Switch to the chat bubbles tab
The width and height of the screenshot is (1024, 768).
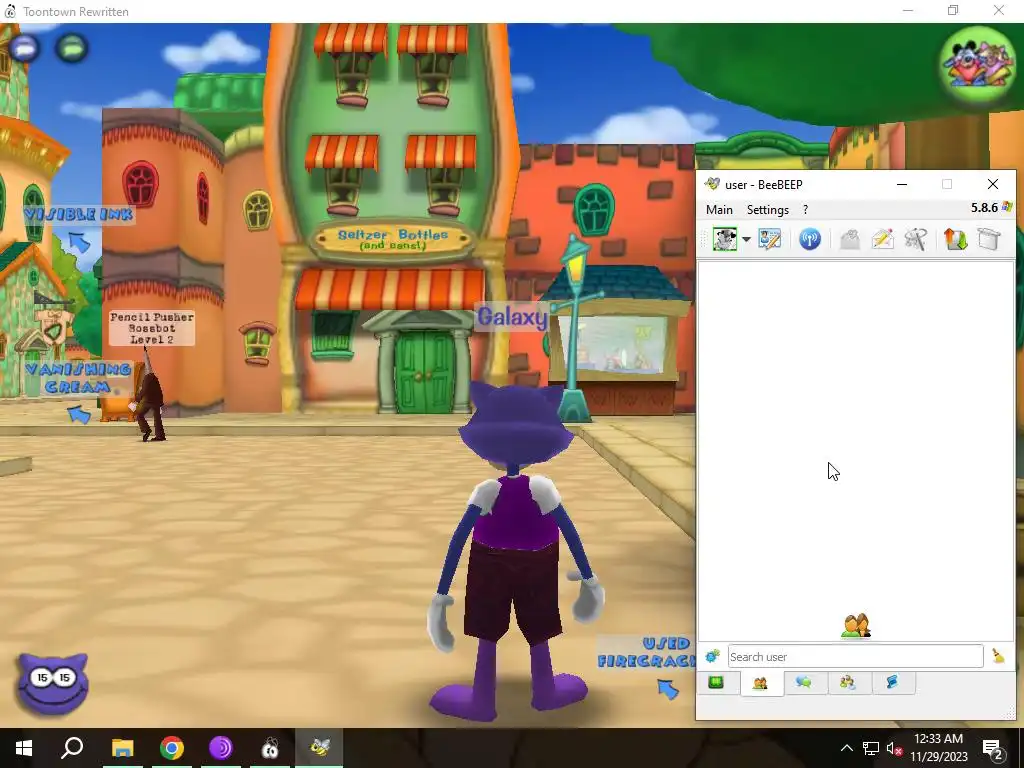(804, 683)
